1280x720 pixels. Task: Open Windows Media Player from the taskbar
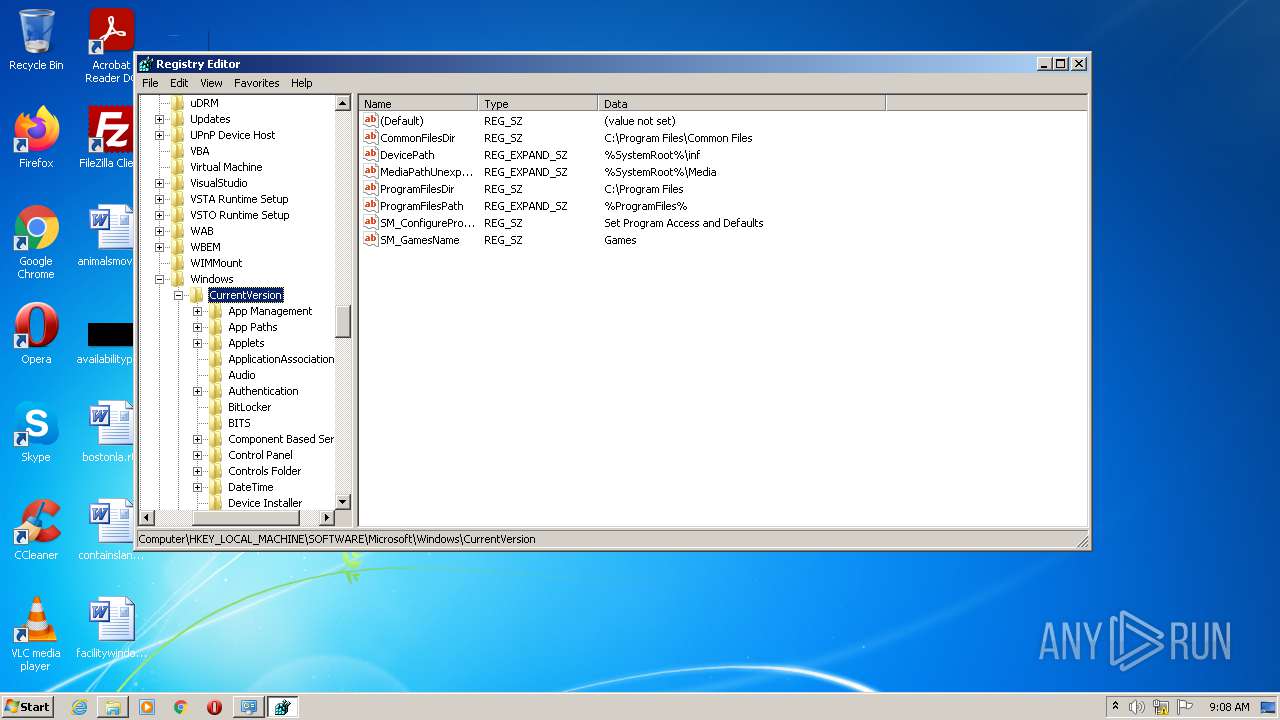click(147, 707)
